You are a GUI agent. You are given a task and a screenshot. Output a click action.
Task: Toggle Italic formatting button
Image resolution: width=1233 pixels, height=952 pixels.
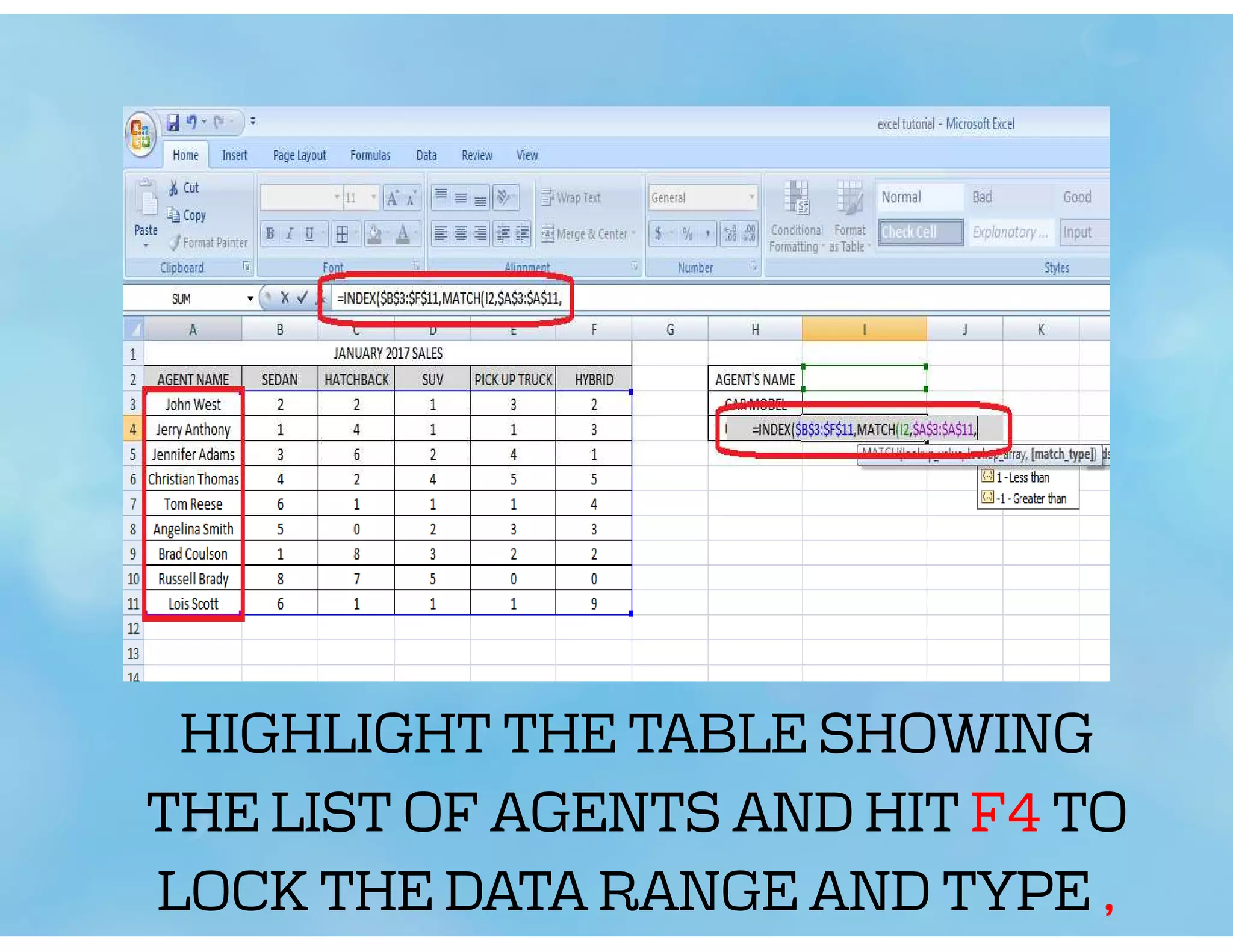pyautogui.click(x=290, y=234)
